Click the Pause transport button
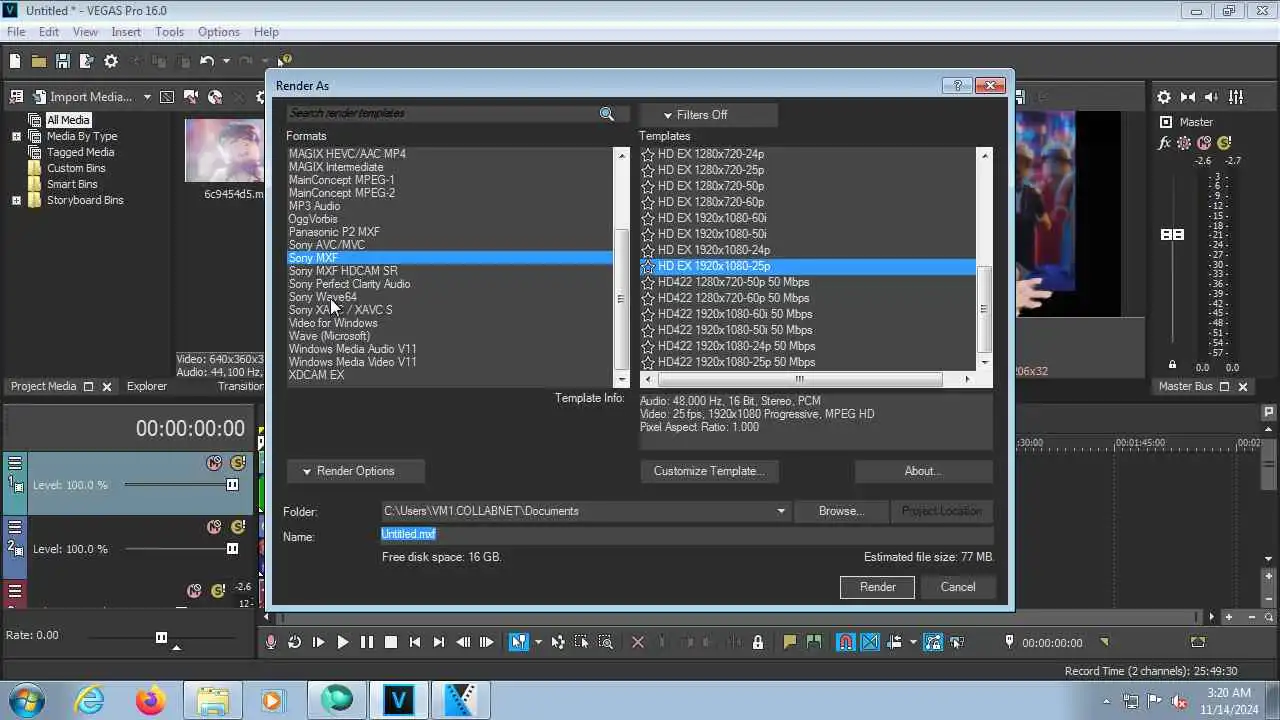Viewport: 1280px width, 720px height. tap(366, 642)
